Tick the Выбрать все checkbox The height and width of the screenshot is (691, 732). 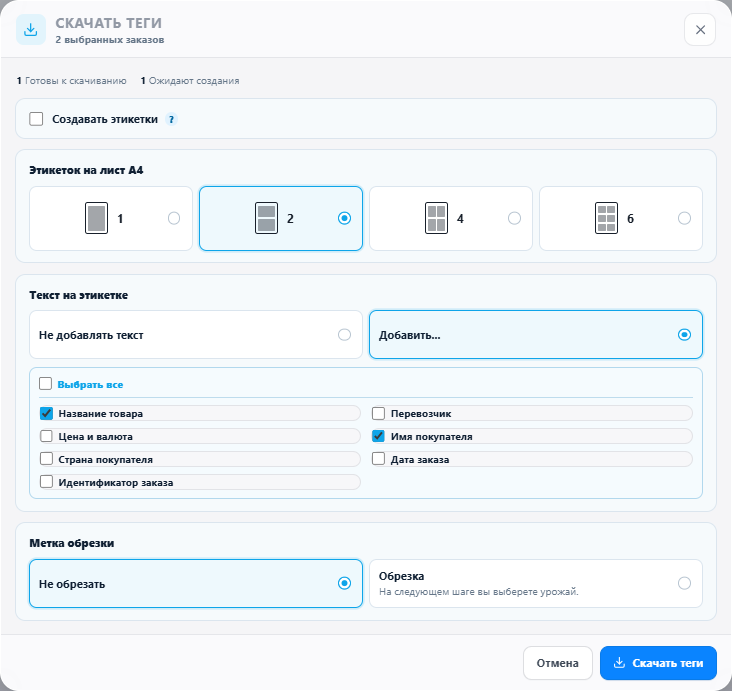pyautogui.click(x=46, y=384)
